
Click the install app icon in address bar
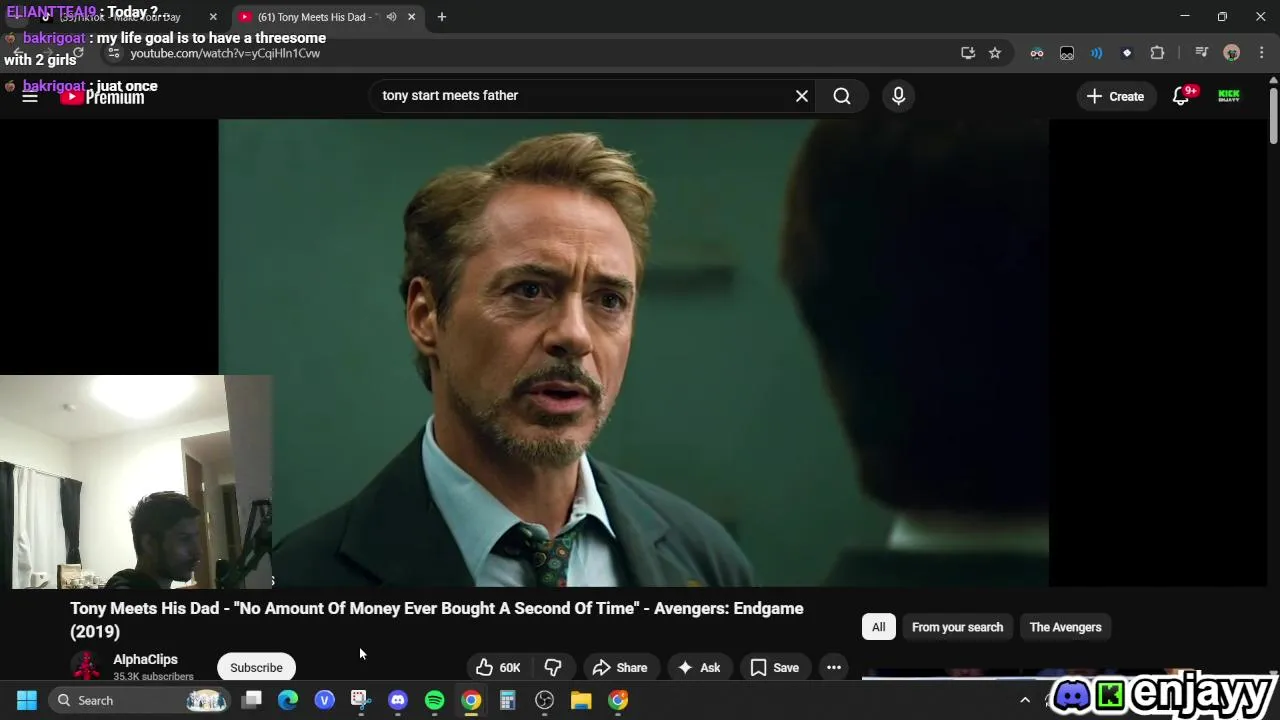point(968,53)
